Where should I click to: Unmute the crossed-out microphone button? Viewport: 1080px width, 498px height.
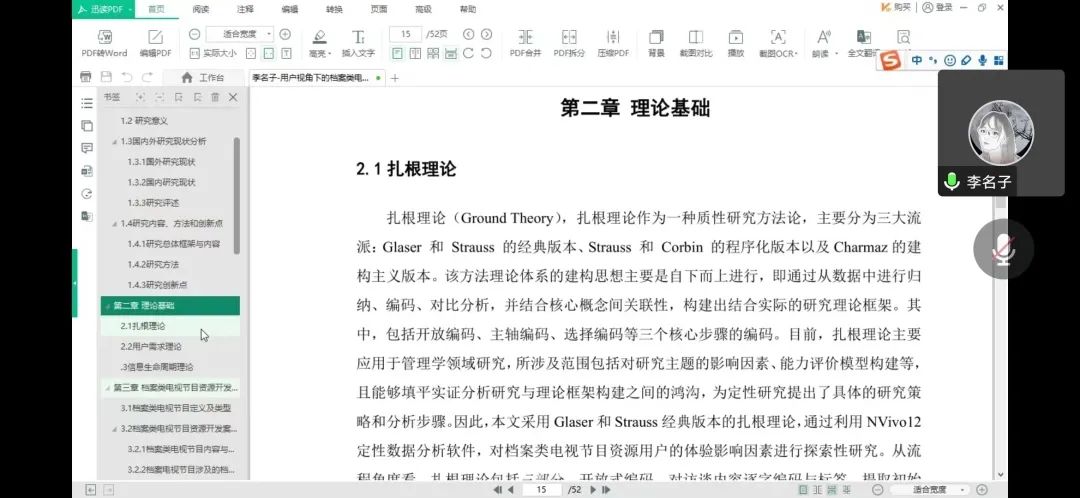tap(1002, 249)
